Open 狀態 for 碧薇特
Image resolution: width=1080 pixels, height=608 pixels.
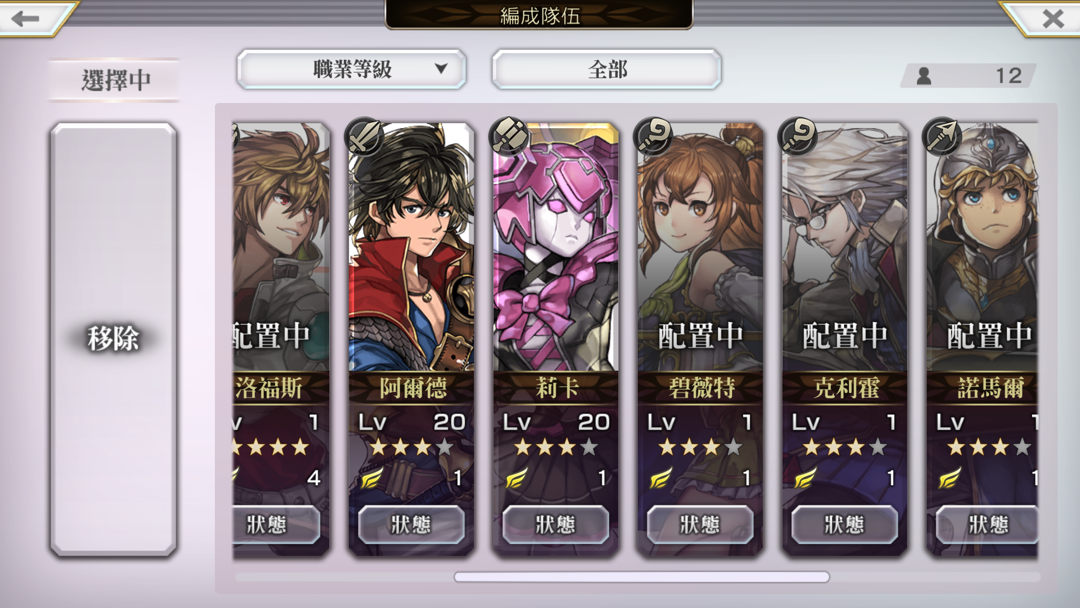tap(700, 525)
